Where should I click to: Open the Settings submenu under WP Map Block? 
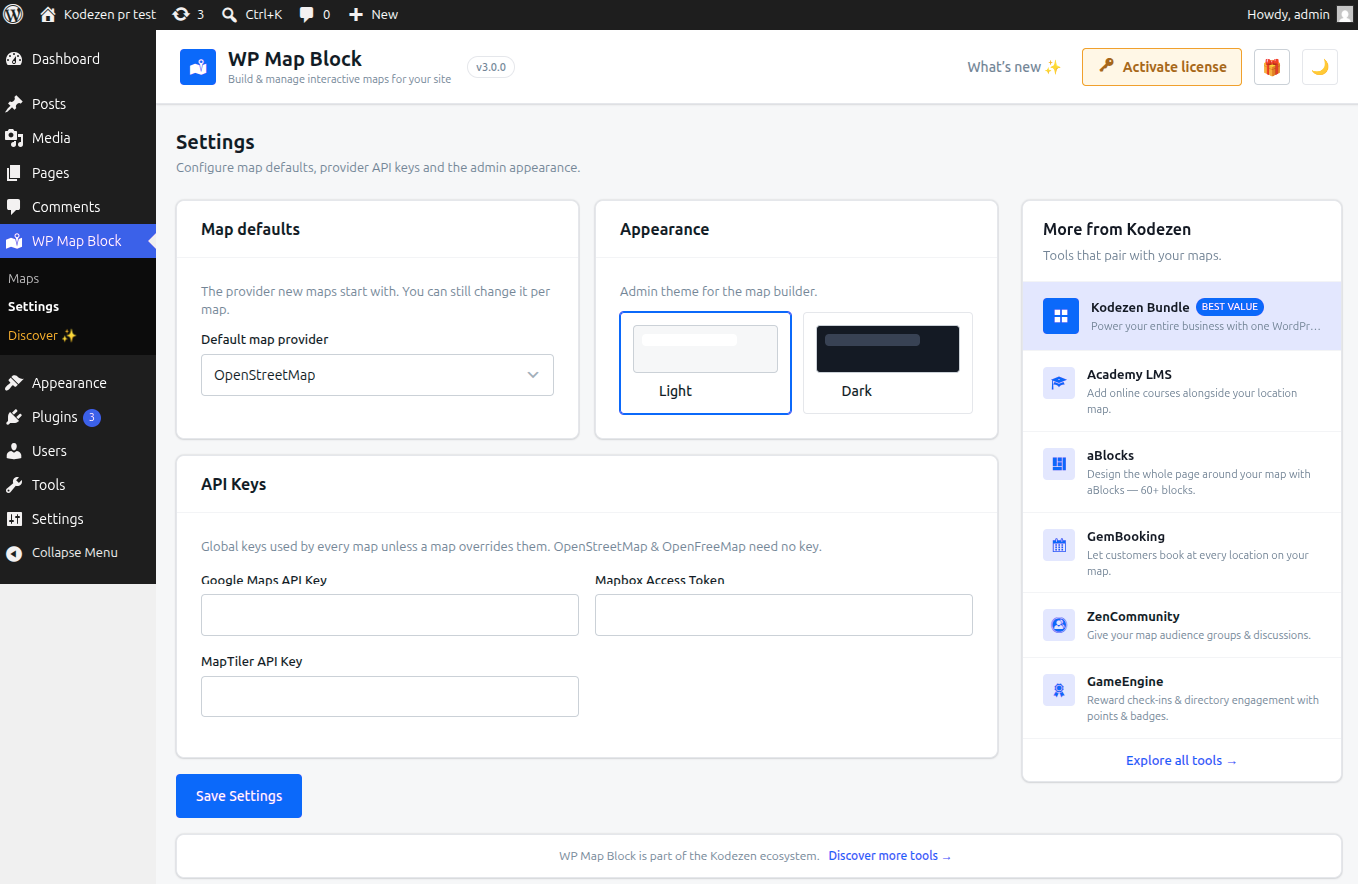(33, 307)
